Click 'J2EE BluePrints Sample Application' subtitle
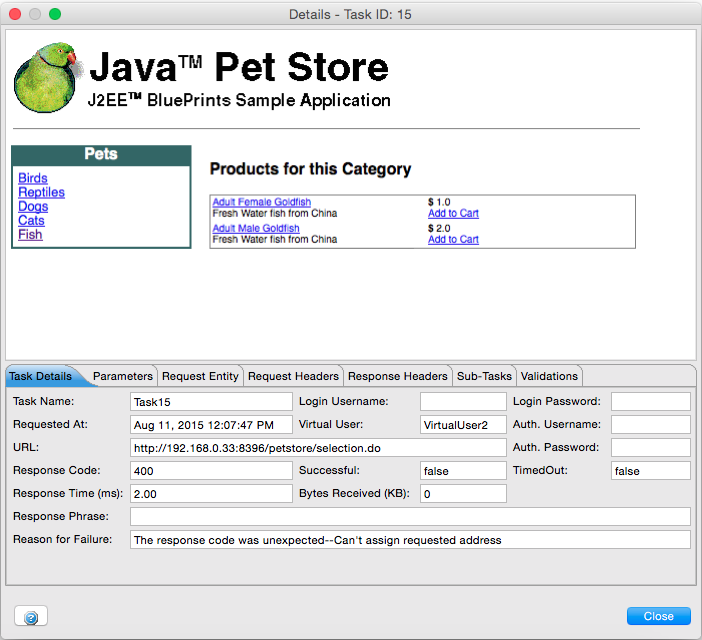 [x=239, y=100]
